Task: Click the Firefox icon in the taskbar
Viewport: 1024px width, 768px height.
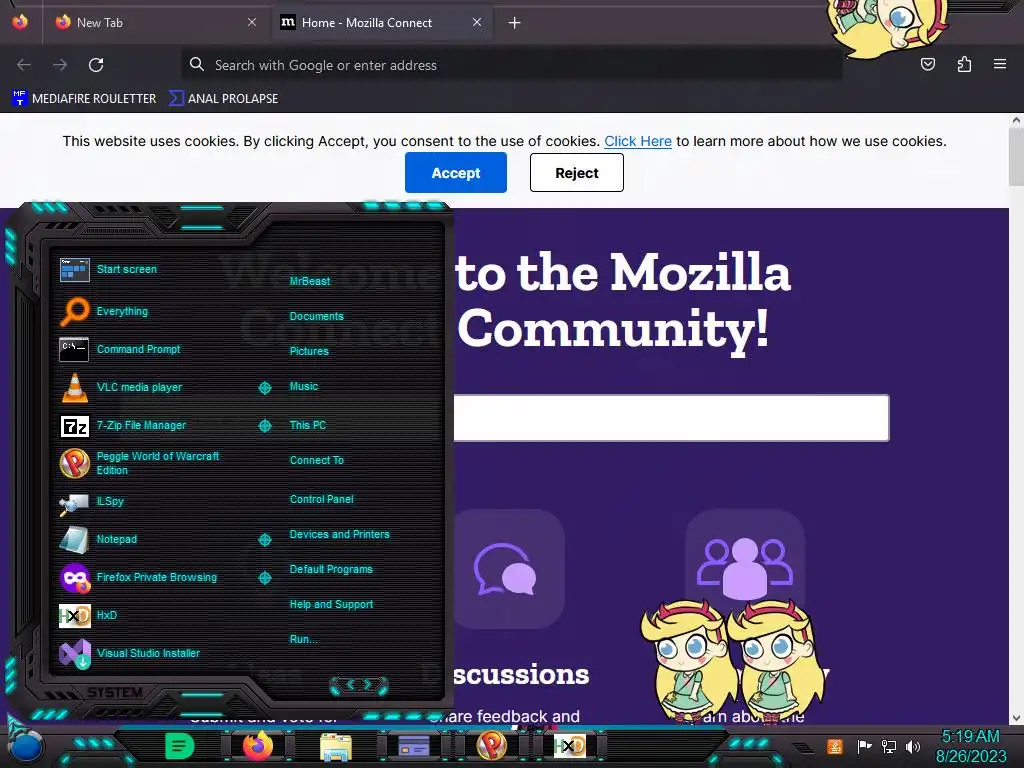Action: [x=258, y=746]
